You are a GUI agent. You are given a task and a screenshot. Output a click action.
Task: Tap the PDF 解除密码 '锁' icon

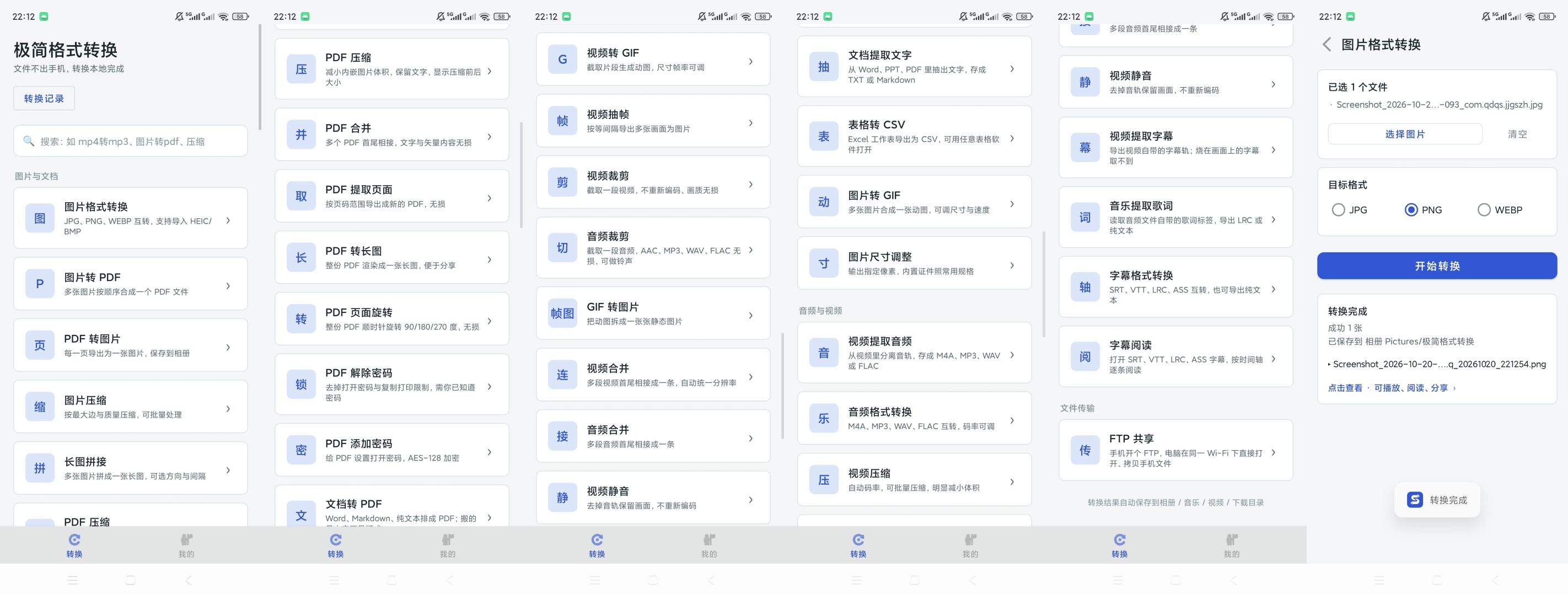(301, 385)
